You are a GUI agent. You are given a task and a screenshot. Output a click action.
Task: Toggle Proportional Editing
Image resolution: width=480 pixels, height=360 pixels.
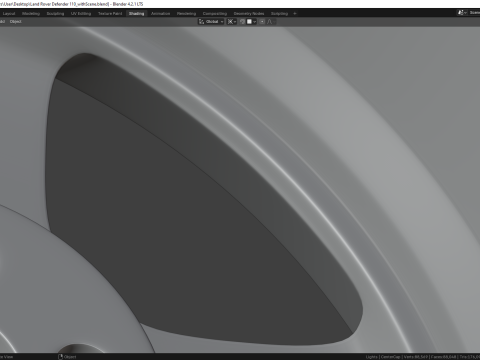(x=262, y=22)
